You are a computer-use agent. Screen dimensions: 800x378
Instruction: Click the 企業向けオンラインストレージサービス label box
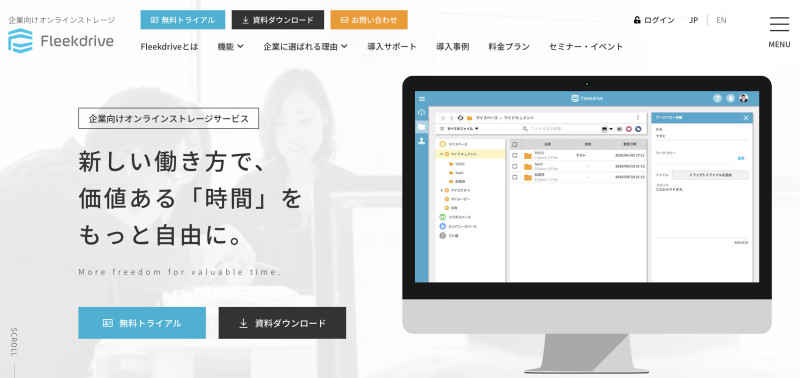[x=168, y=118]
